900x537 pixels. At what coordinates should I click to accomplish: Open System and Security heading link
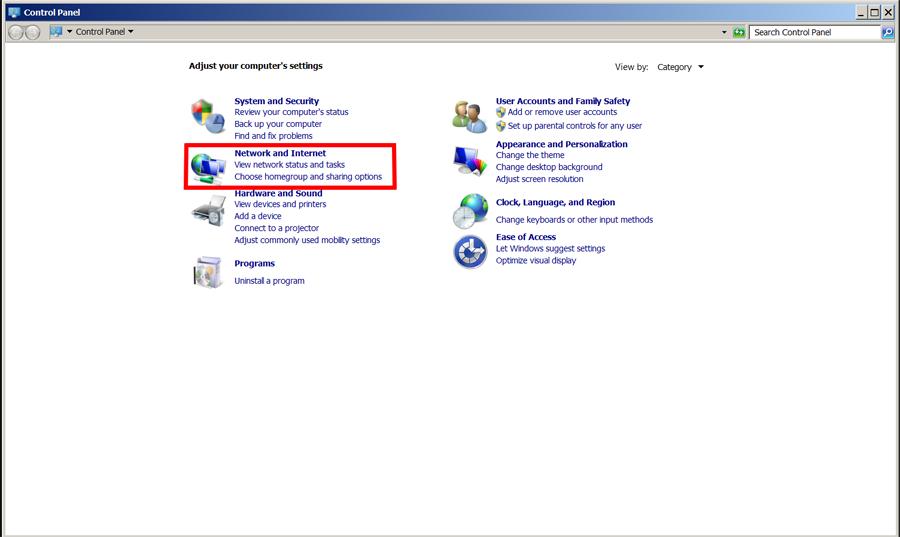pos(277,101)
